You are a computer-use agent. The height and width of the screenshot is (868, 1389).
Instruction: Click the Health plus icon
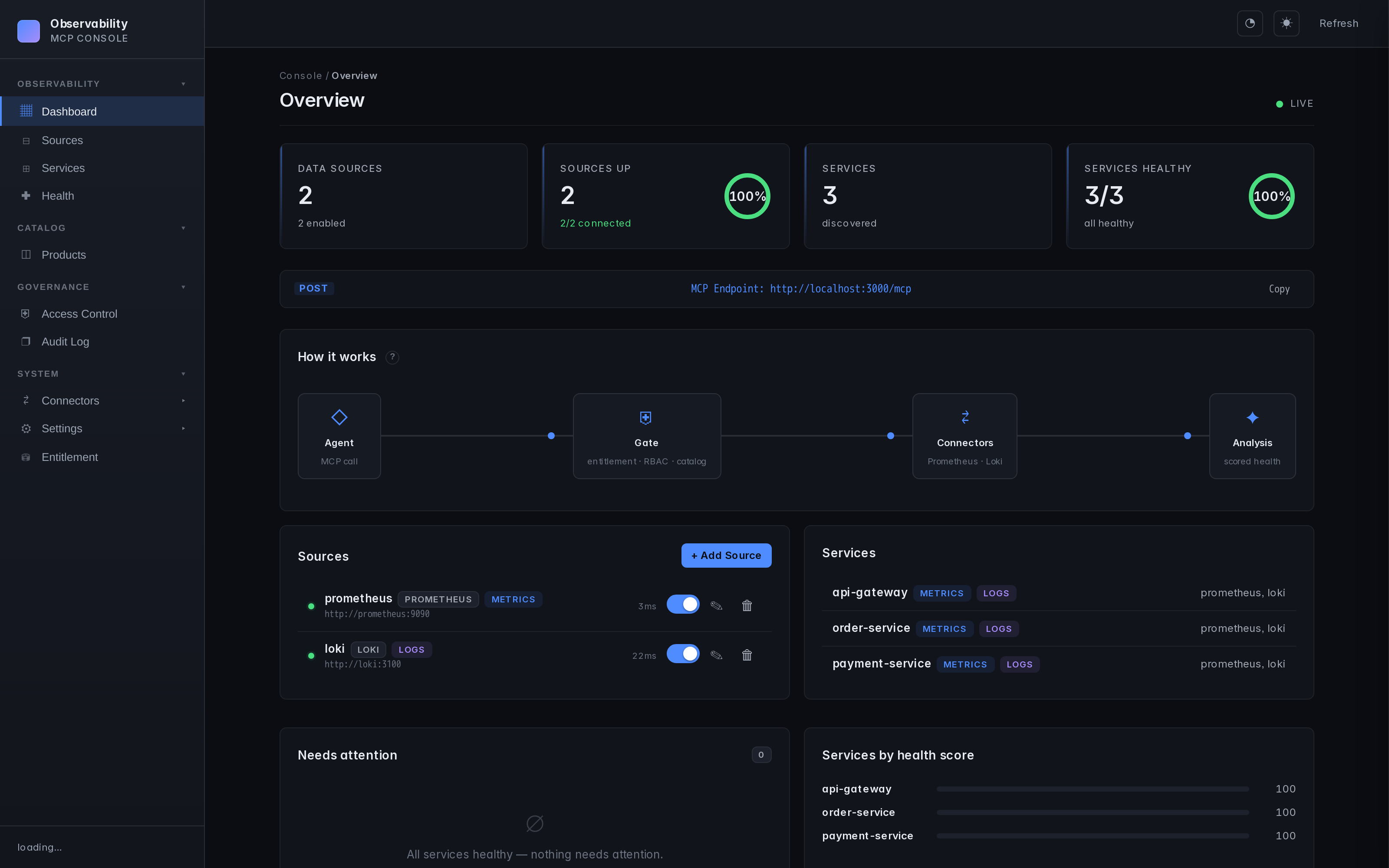tap(26, 196)
